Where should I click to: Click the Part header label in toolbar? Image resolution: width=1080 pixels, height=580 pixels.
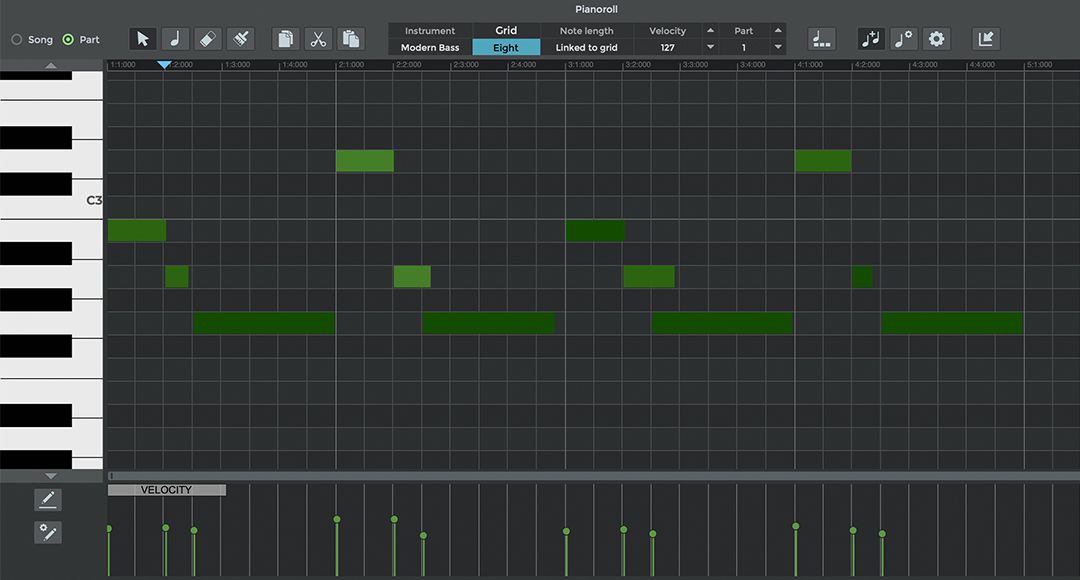pyautogui.click(x=743, y=31)
